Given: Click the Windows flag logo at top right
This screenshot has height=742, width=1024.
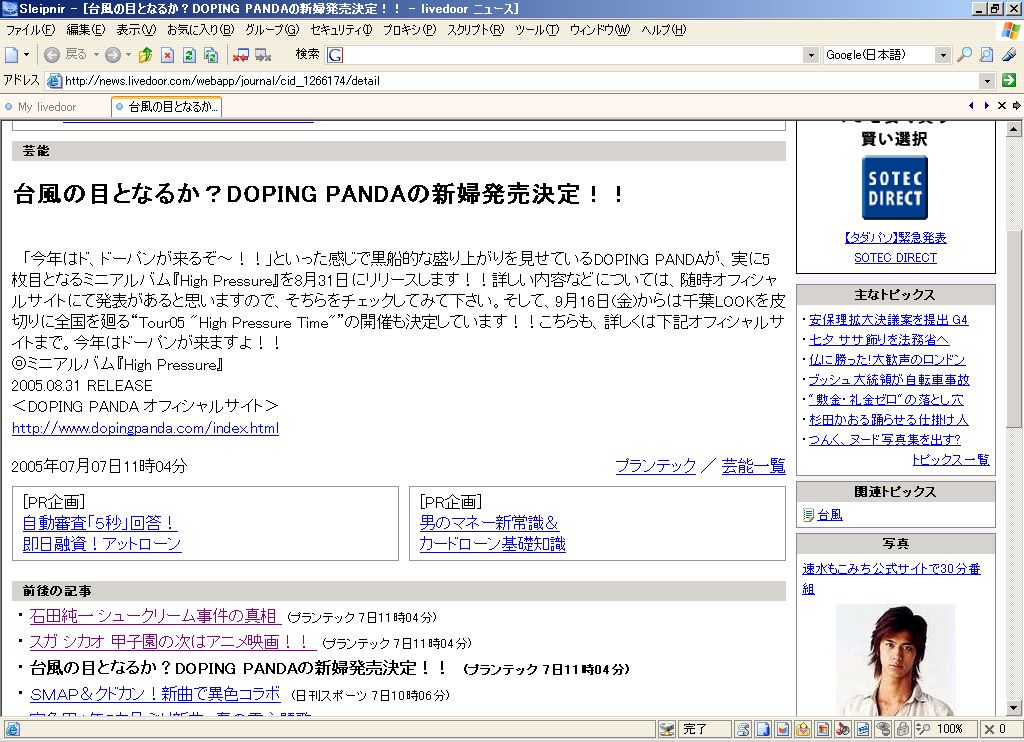Looking at the screenshot, I should 1010,31.
